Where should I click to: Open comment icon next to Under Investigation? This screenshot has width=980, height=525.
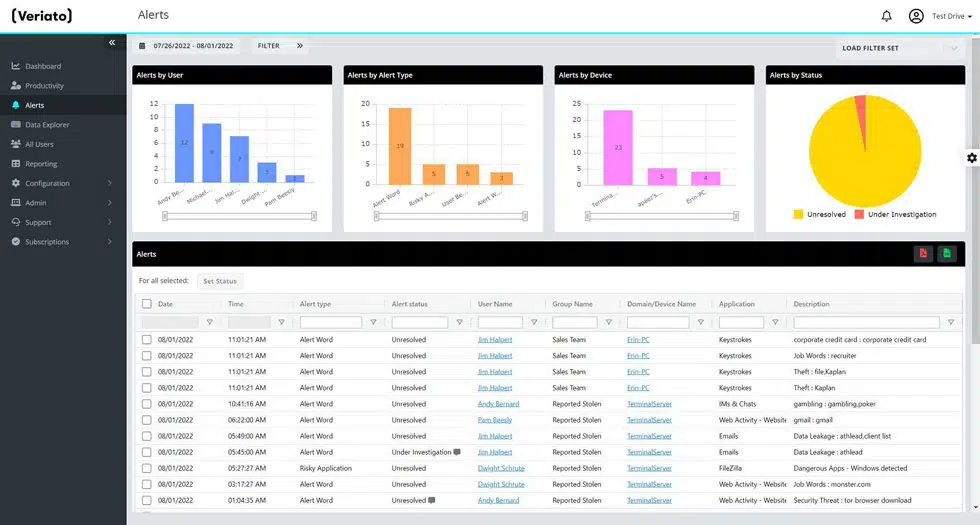[457, 452]
